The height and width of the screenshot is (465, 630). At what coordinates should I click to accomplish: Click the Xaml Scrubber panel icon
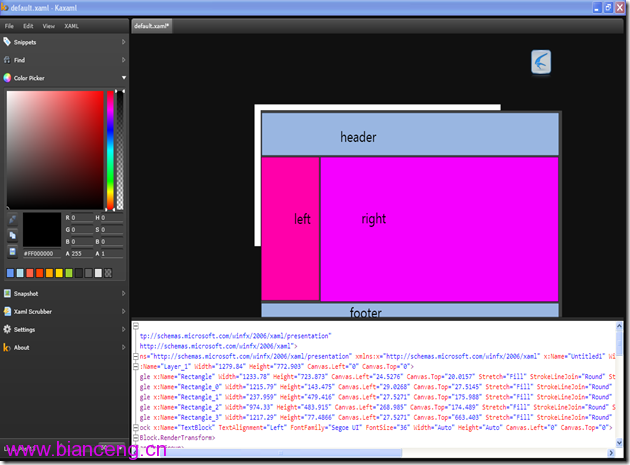(7, 311)
